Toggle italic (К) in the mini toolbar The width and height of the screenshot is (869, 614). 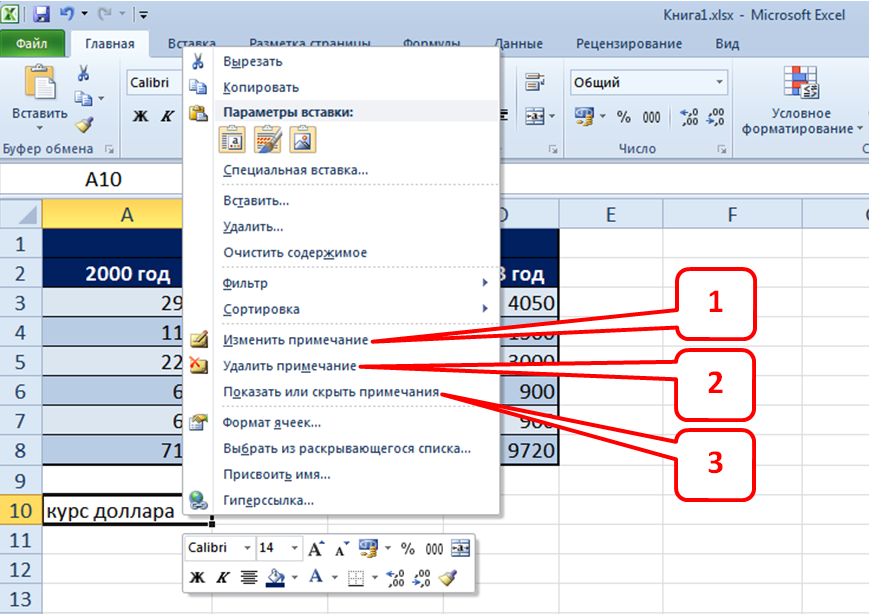tap(223, 577)
